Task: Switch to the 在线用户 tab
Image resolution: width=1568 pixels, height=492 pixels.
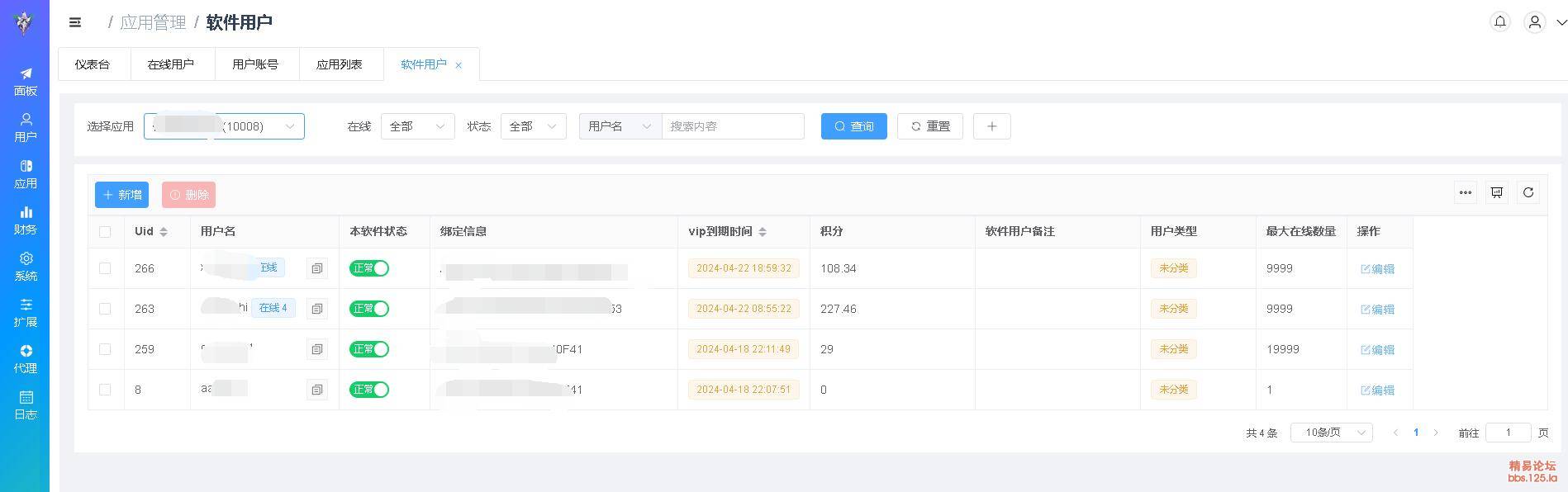Action: [x=171, y=64]
